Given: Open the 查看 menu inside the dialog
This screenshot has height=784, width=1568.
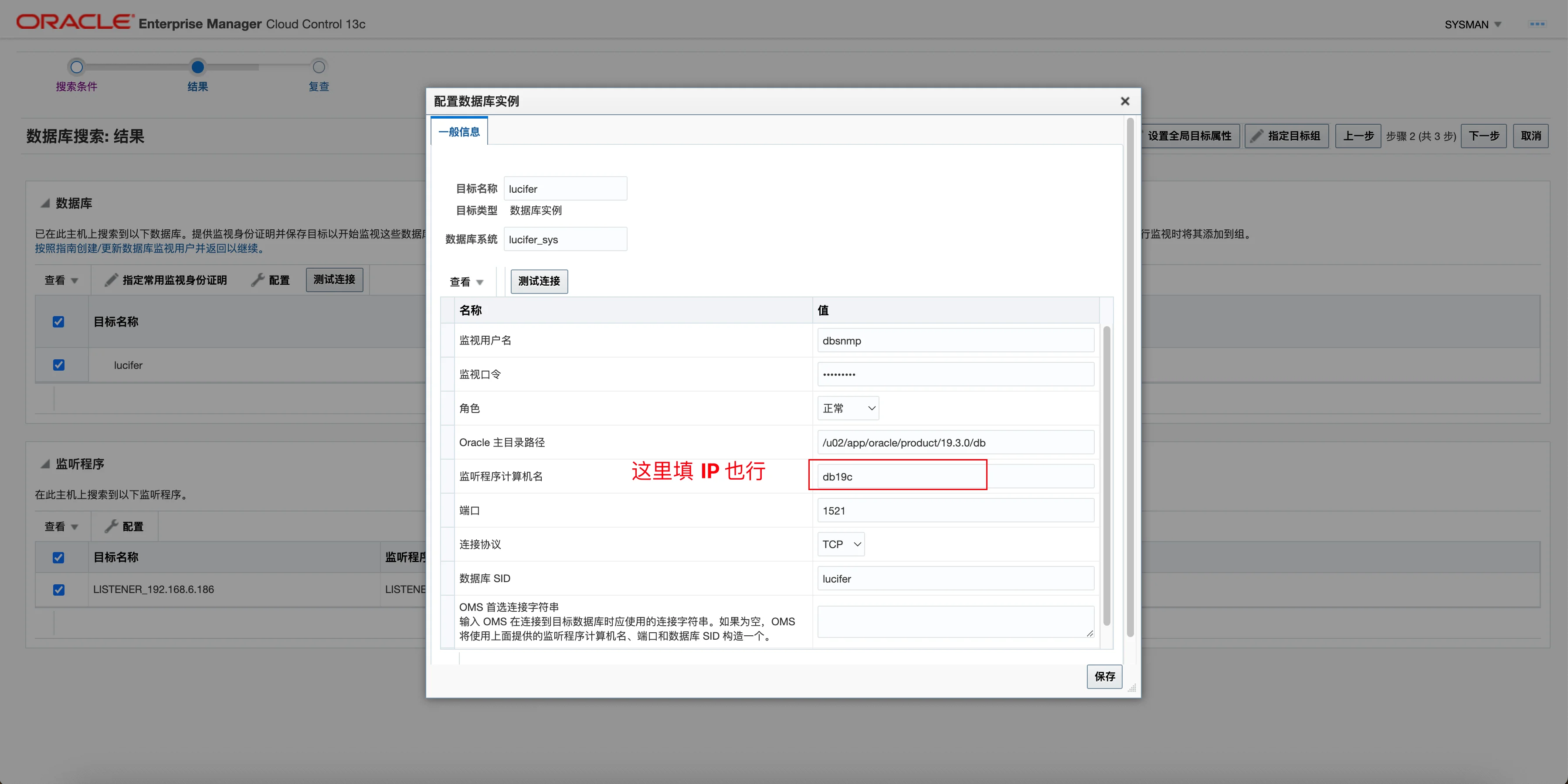Looking at the screenshot, I should pyautogui.click(x=466, y=281).
